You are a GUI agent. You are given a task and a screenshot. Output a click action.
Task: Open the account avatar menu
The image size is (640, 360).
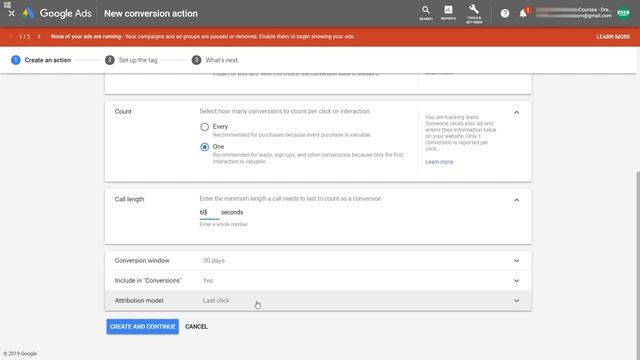[623, 13]
